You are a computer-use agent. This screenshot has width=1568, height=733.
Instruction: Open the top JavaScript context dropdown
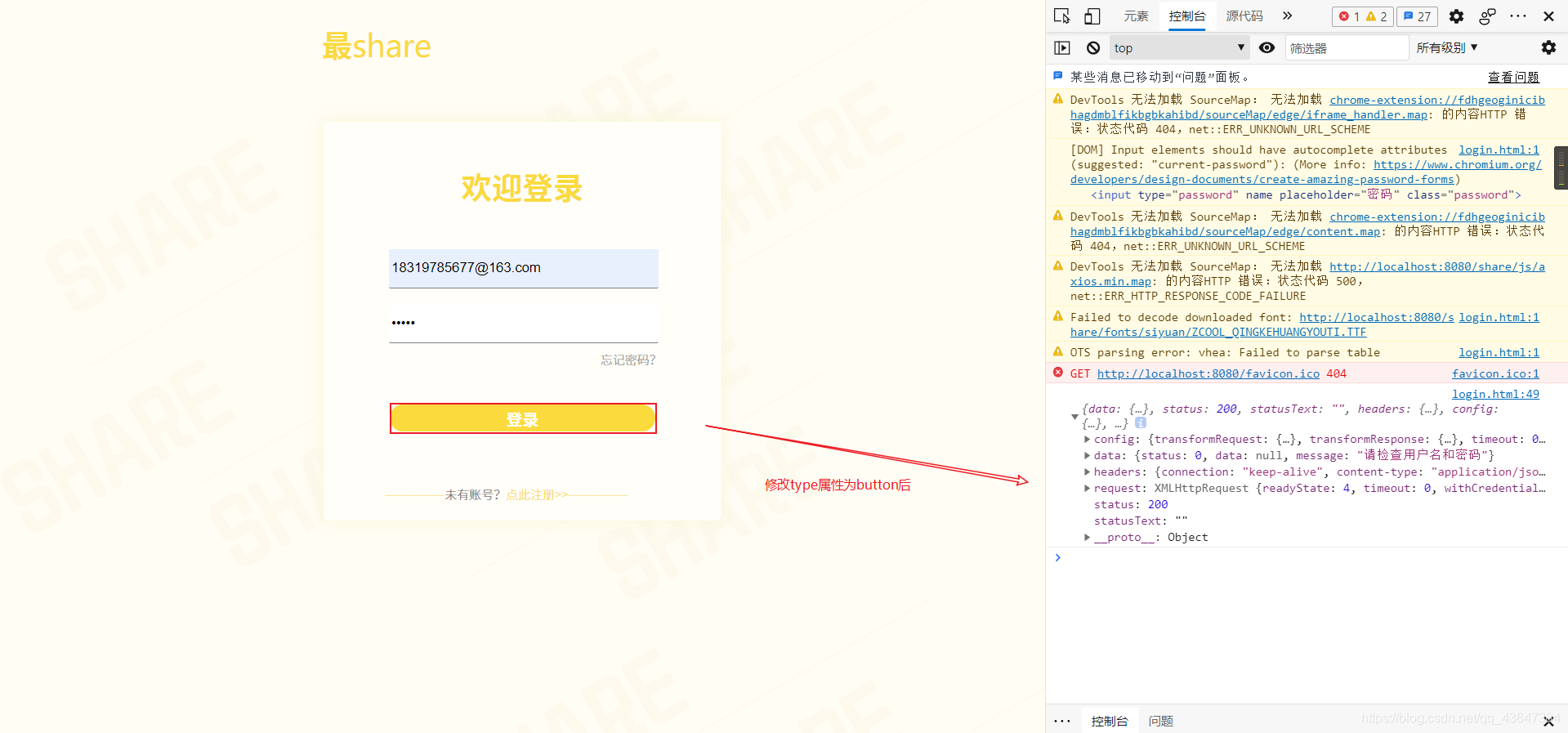tap(1179, 48)
